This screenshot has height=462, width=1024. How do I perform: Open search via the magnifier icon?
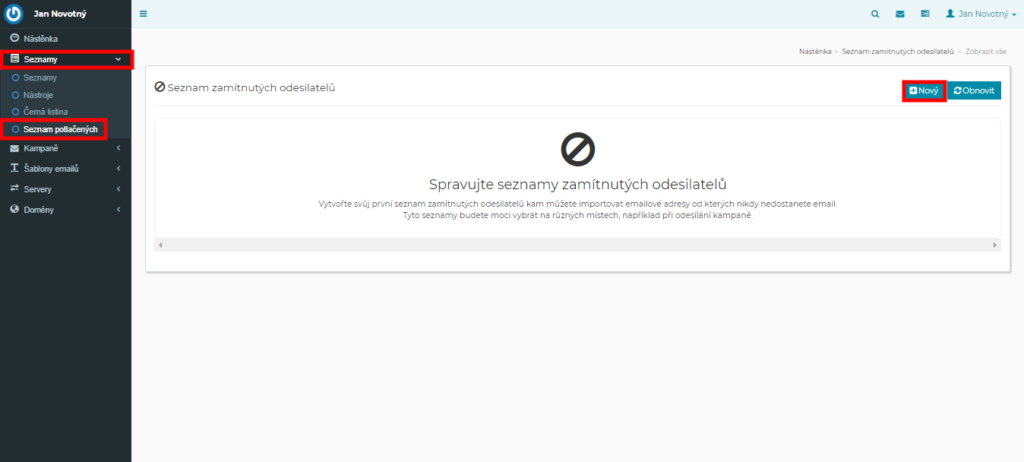875,14
